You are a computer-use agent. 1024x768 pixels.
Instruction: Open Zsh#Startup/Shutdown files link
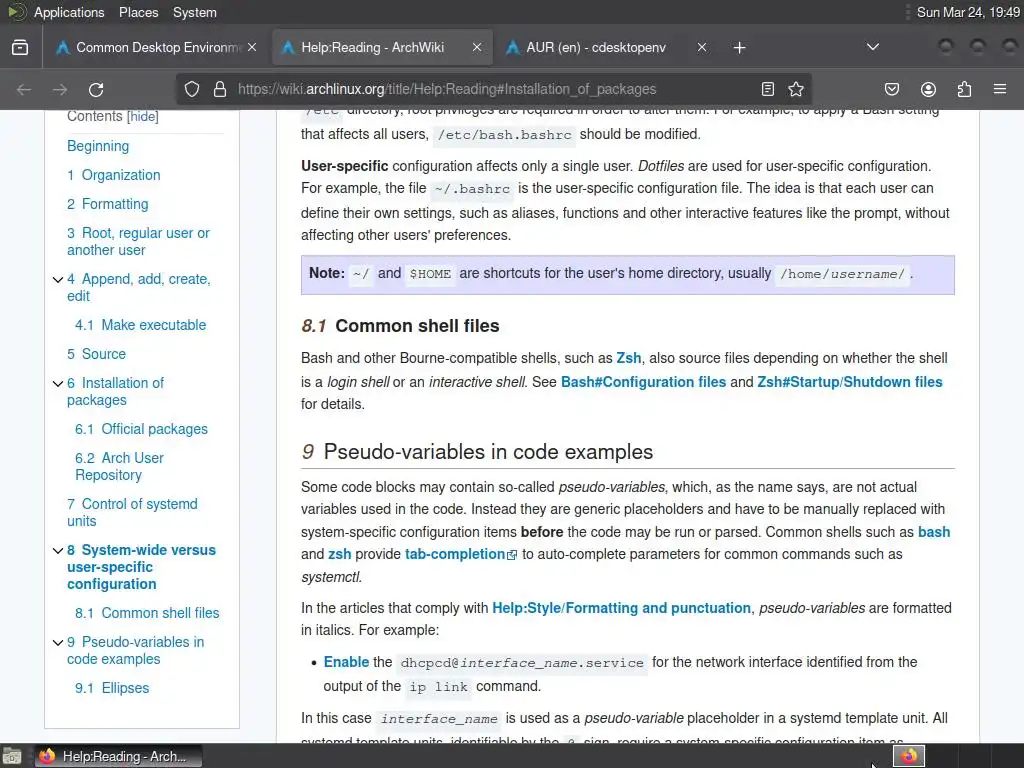850,382
